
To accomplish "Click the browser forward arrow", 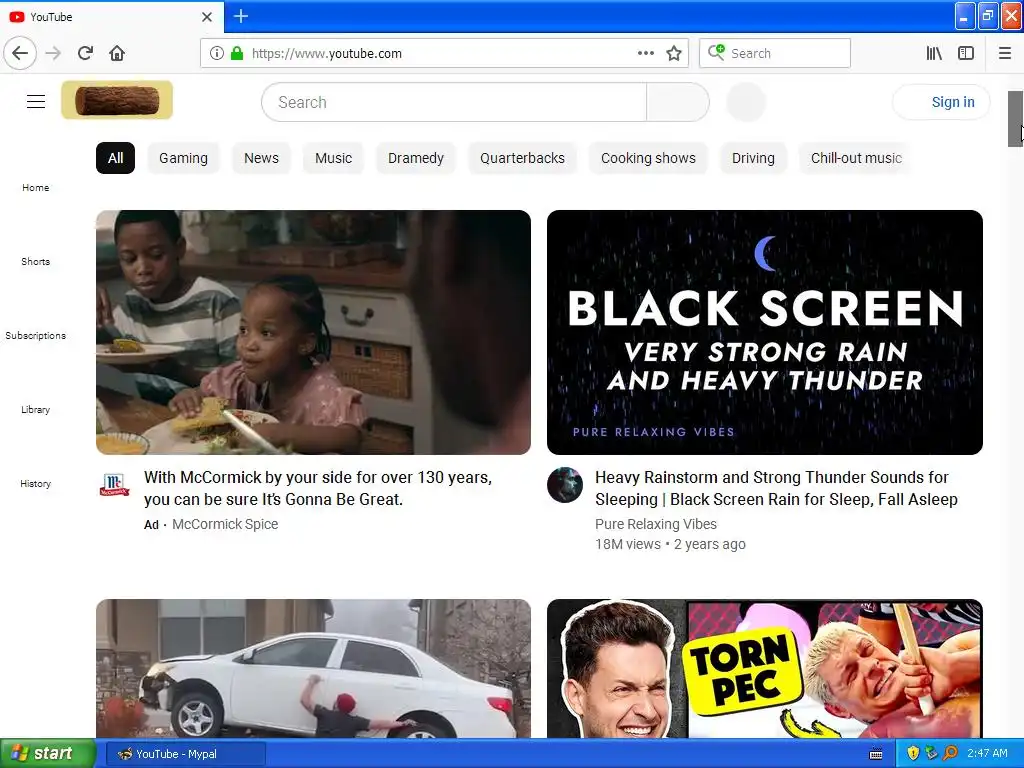I will coord(54,53).
